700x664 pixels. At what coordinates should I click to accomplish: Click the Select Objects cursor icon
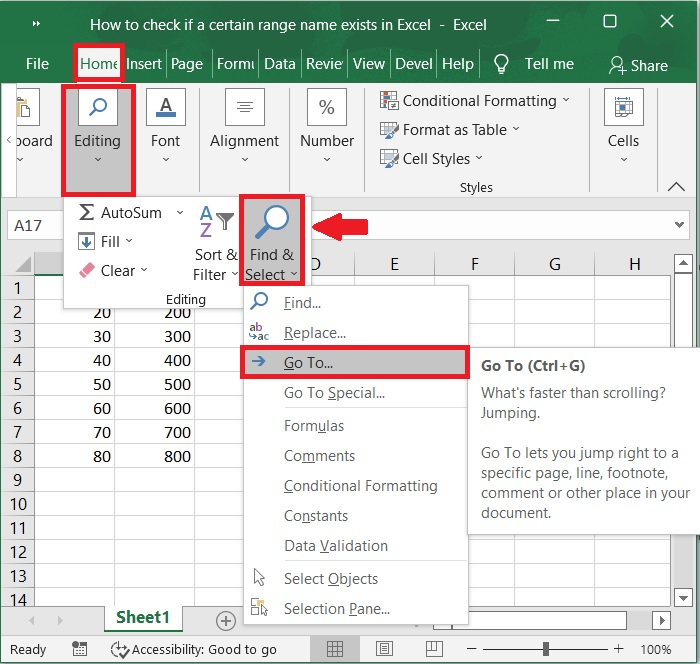[x=259, y=577]
